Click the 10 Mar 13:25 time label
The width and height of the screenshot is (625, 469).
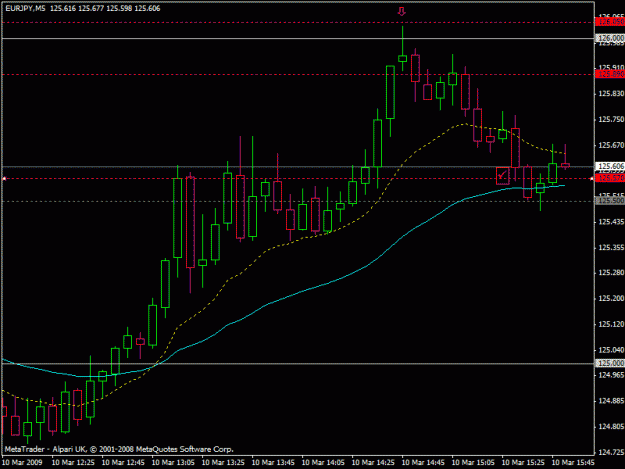pyautogui.click(x=223, y=463)
